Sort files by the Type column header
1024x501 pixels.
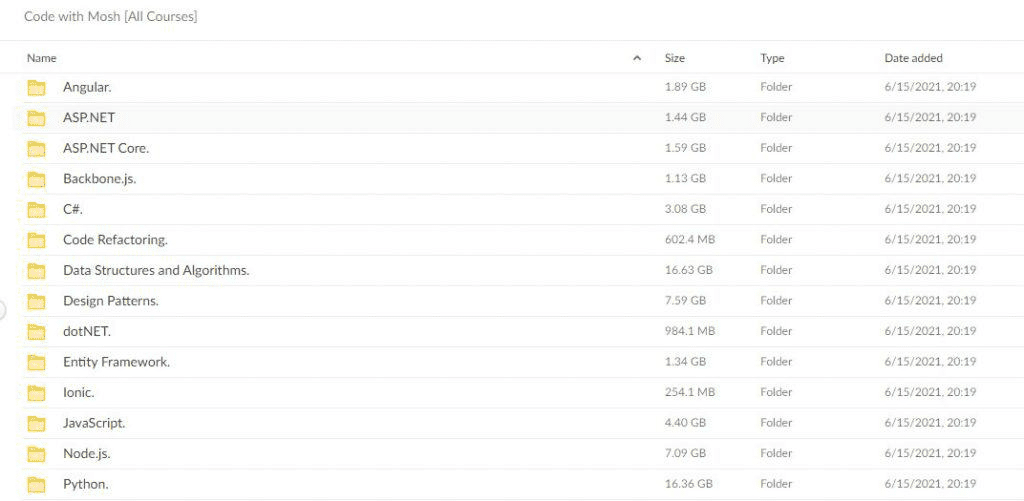click(x=772, y=59)
